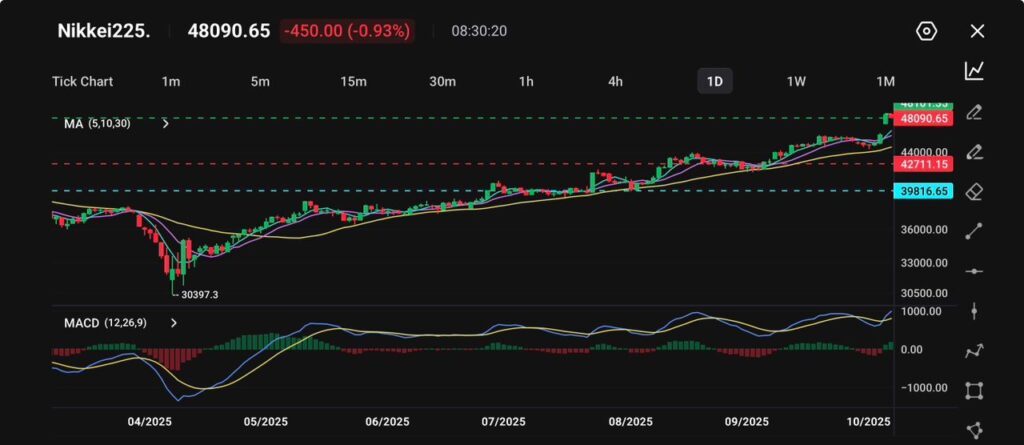Choose the 1W timeframe
This screenshot has height=445, width=1024.
pos(796,81)
